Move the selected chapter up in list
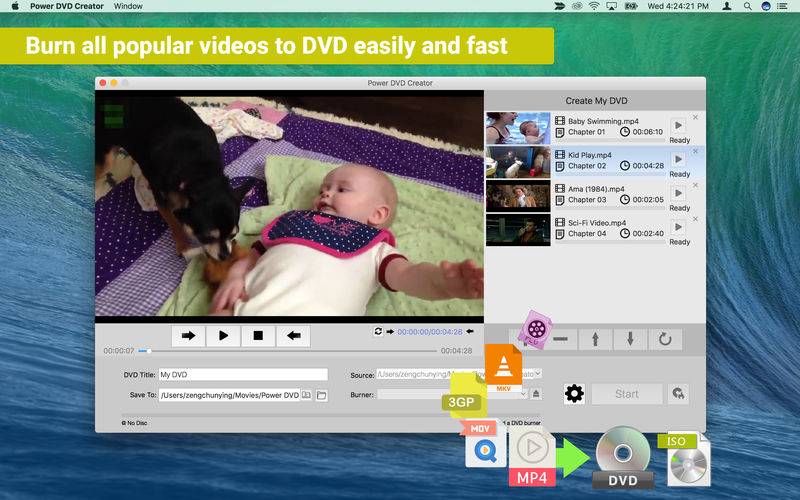800x500 pixels. (595, 339)
